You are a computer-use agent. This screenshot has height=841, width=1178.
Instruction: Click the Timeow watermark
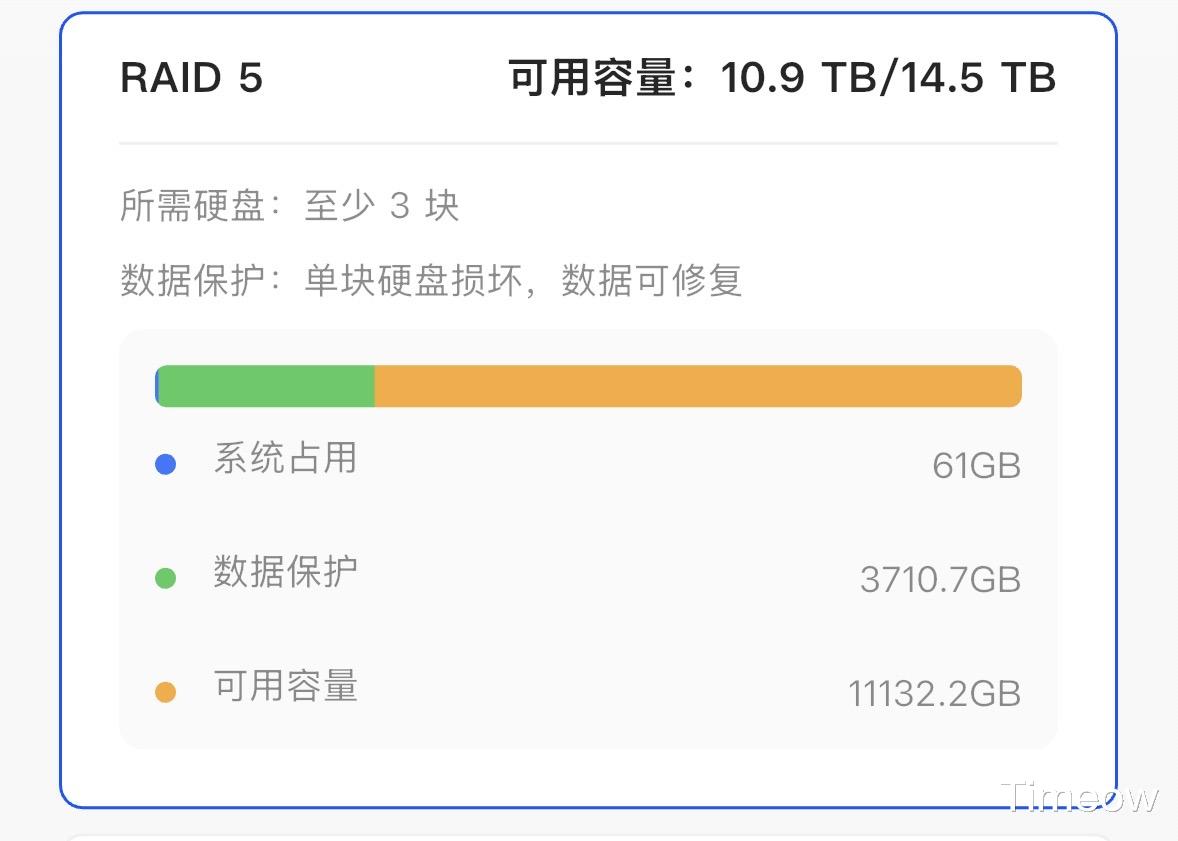[1080, 797]
